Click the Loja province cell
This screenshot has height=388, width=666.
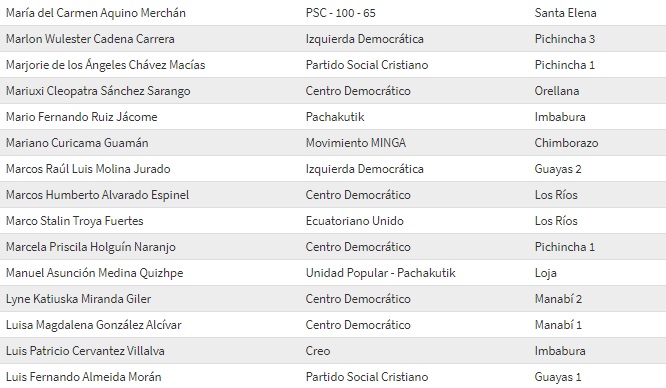tap(545, 273)
